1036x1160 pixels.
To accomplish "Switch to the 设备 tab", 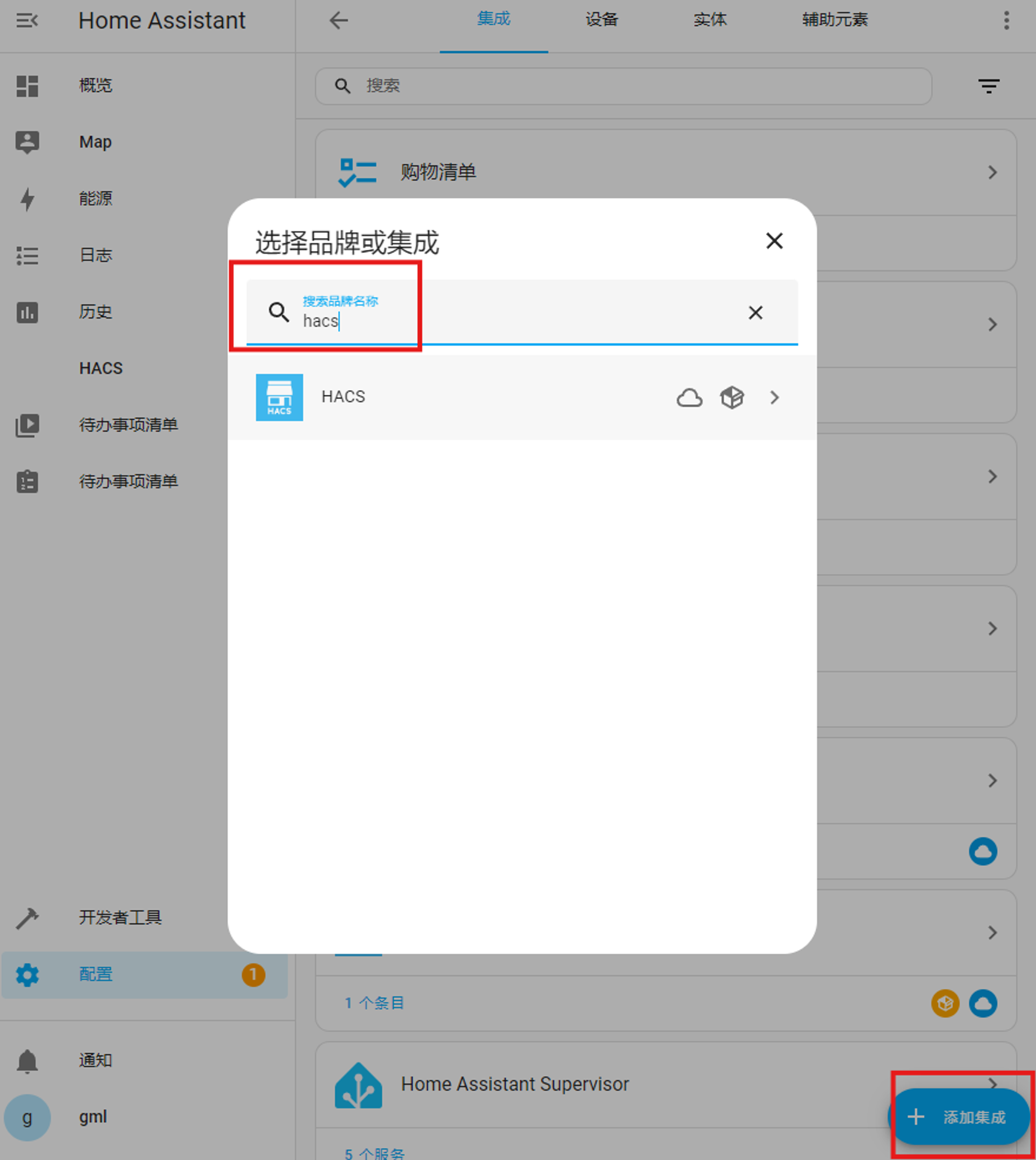I will [601, 20].
